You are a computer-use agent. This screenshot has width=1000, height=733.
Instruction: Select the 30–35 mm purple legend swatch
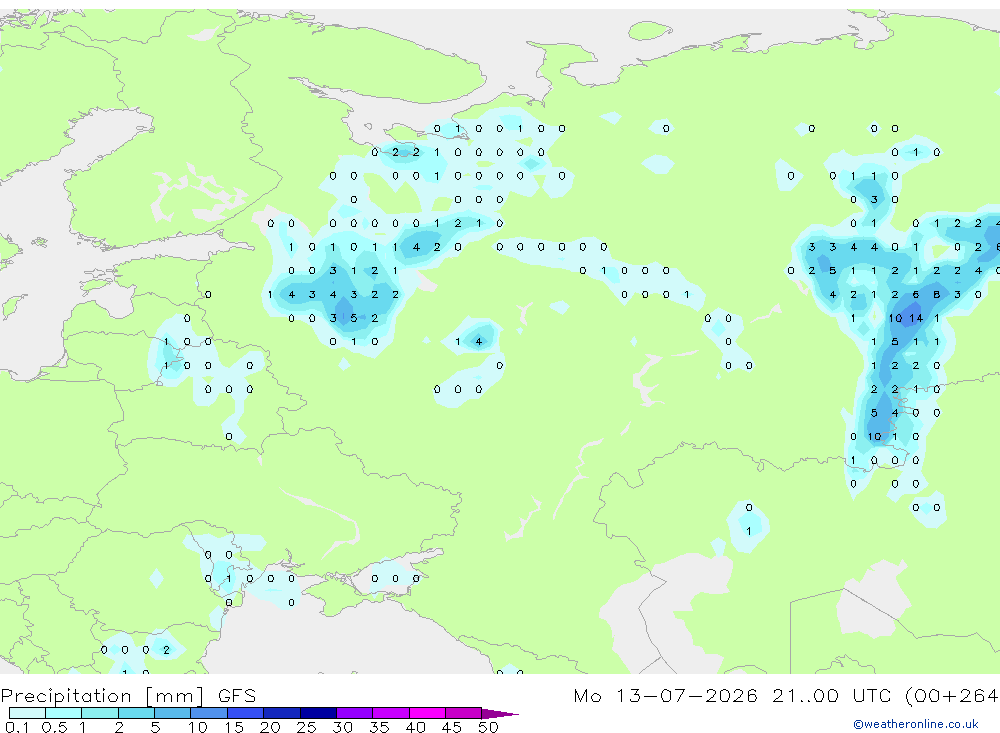355,713
